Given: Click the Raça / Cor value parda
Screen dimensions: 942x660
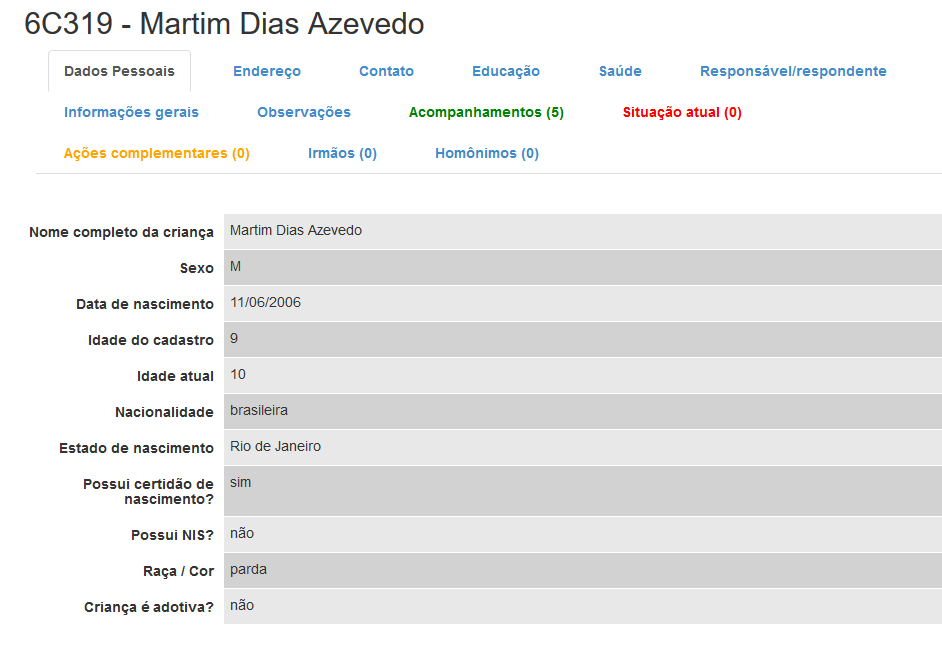Looking at the screenshot, I should click(248, 570).
